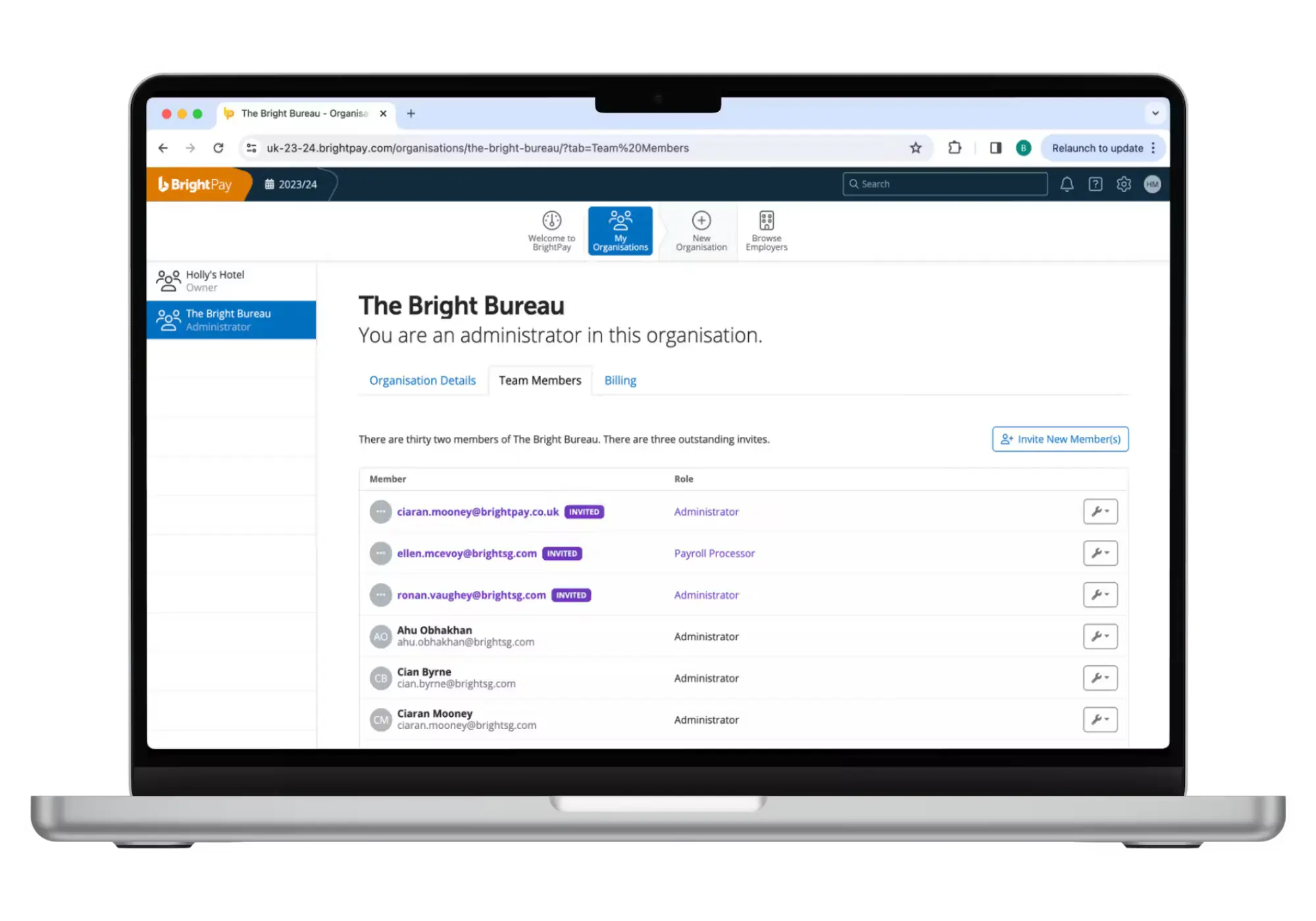1316x921 pixels.
Task: Open the help question mark icon
Action: (x=1095, y=184)
